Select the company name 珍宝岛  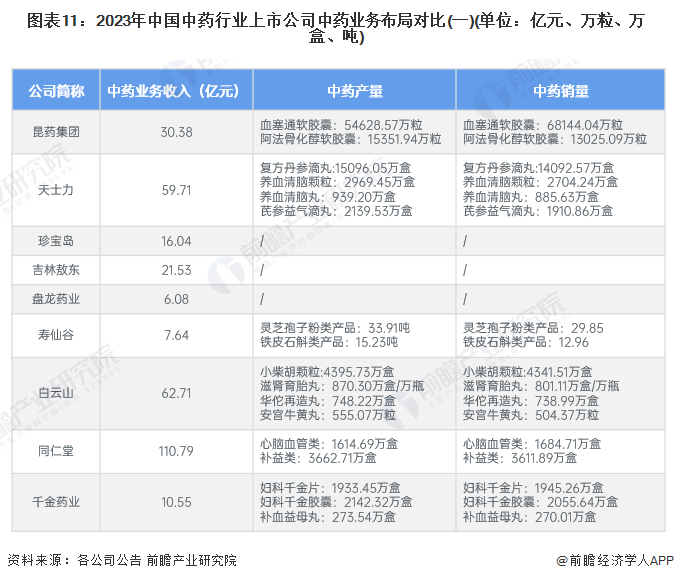tap(56, 241)
